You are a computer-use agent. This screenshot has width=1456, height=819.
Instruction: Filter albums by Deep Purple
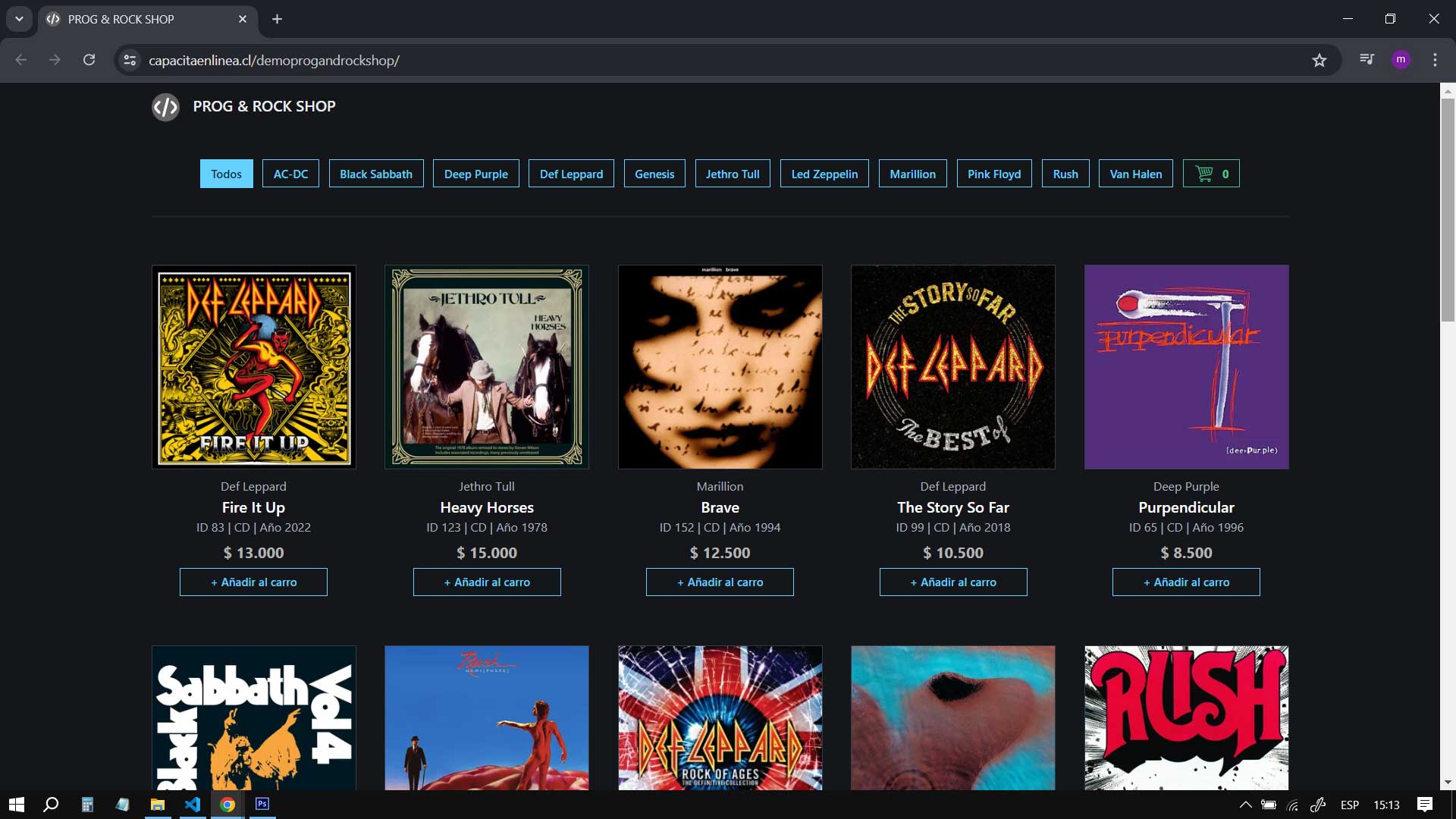[476, 174]
